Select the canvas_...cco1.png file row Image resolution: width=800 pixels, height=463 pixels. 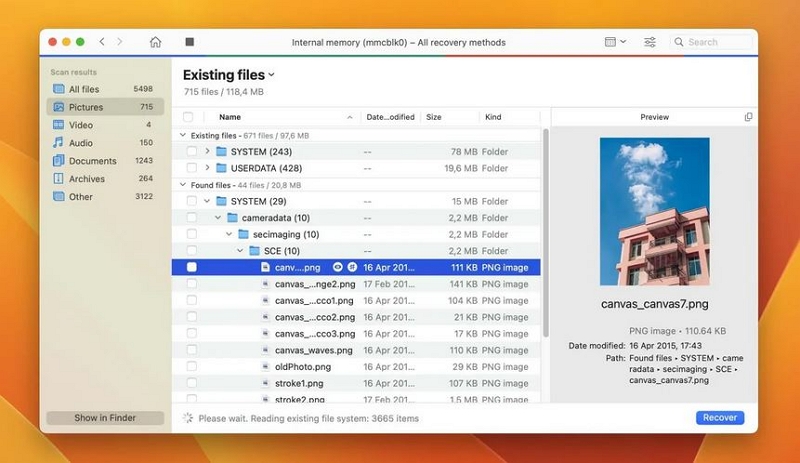tap(356, 300)
